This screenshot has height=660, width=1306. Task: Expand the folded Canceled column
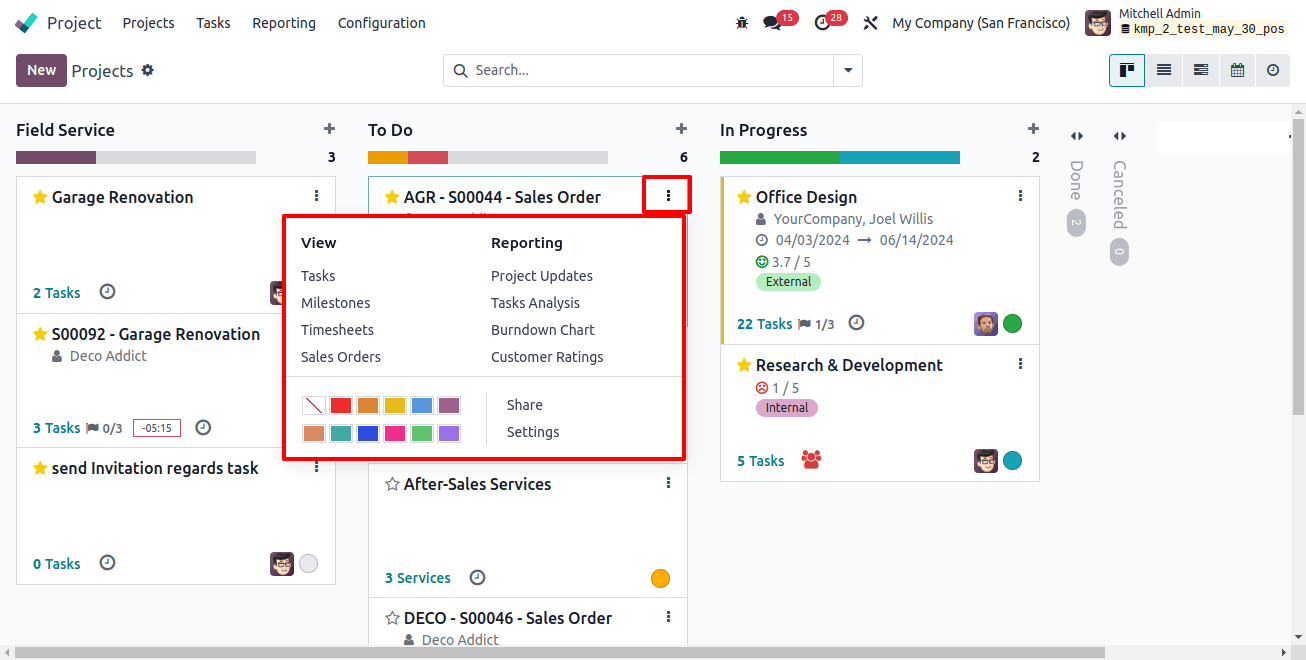tap(1119, 136)
